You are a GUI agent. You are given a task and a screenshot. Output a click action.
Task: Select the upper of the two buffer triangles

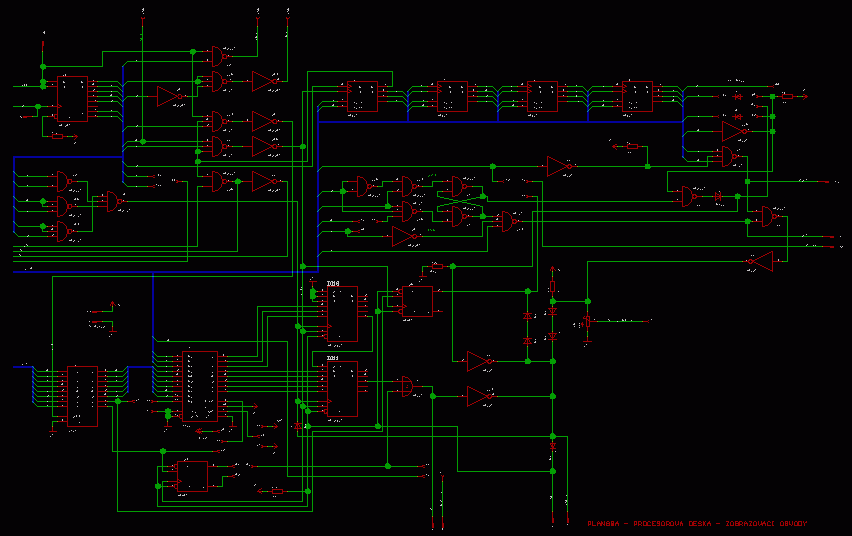pyautogui.click(x=479, y=361)
